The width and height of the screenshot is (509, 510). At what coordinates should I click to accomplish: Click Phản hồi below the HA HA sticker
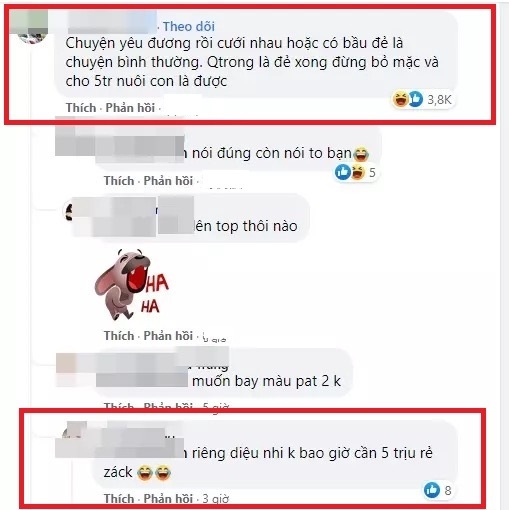[x=168, y=335]
